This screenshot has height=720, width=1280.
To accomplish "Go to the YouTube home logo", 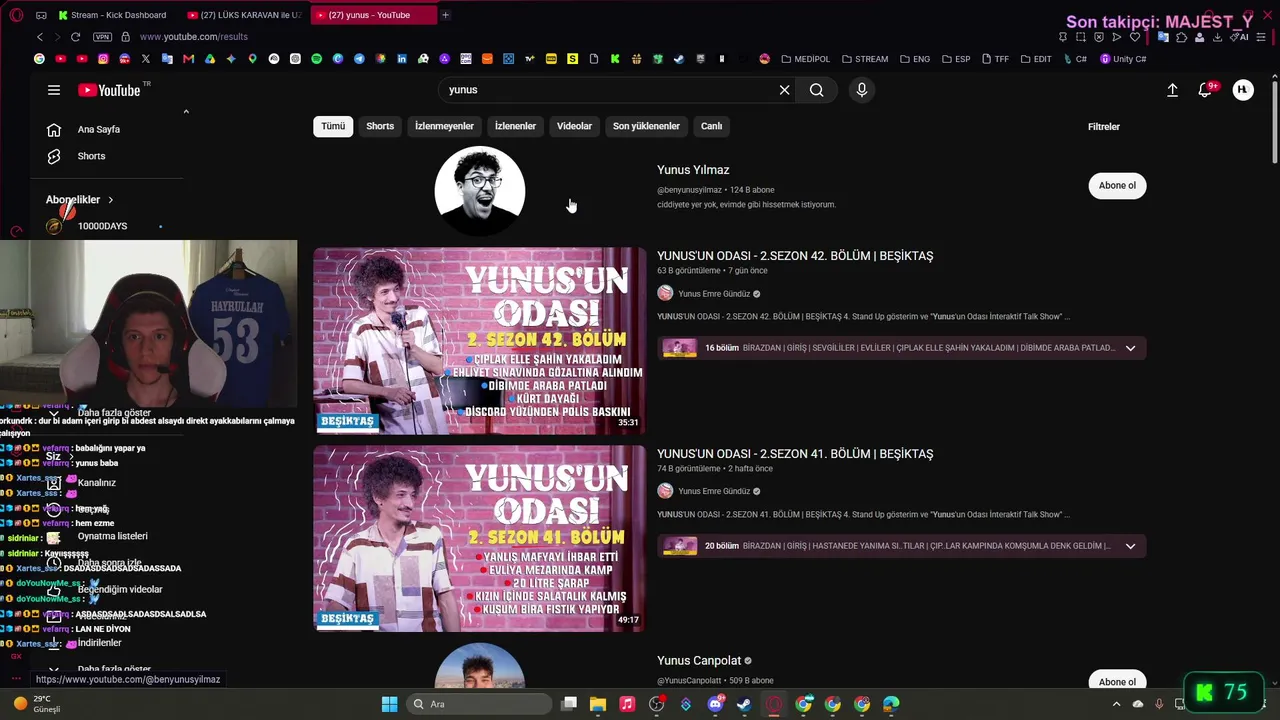I will point(109,90).
